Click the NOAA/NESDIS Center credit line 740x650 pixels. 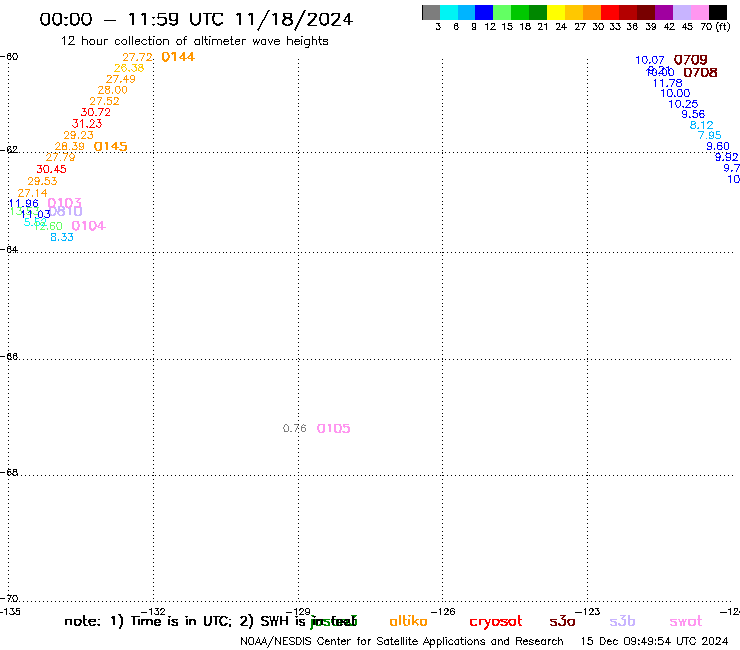402,641
